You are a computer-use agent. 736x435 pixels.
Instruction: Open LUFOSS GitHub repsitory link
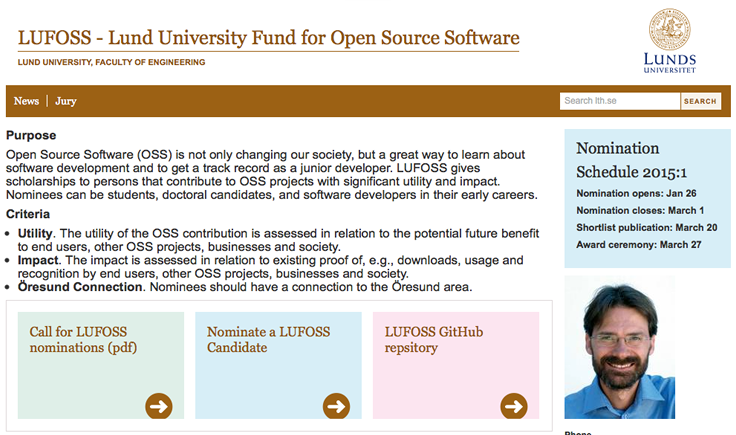(434, 339)
